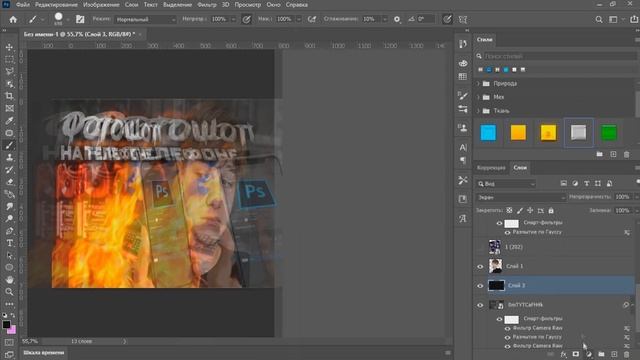Hide the Слой 3 layer

(480, 286)
